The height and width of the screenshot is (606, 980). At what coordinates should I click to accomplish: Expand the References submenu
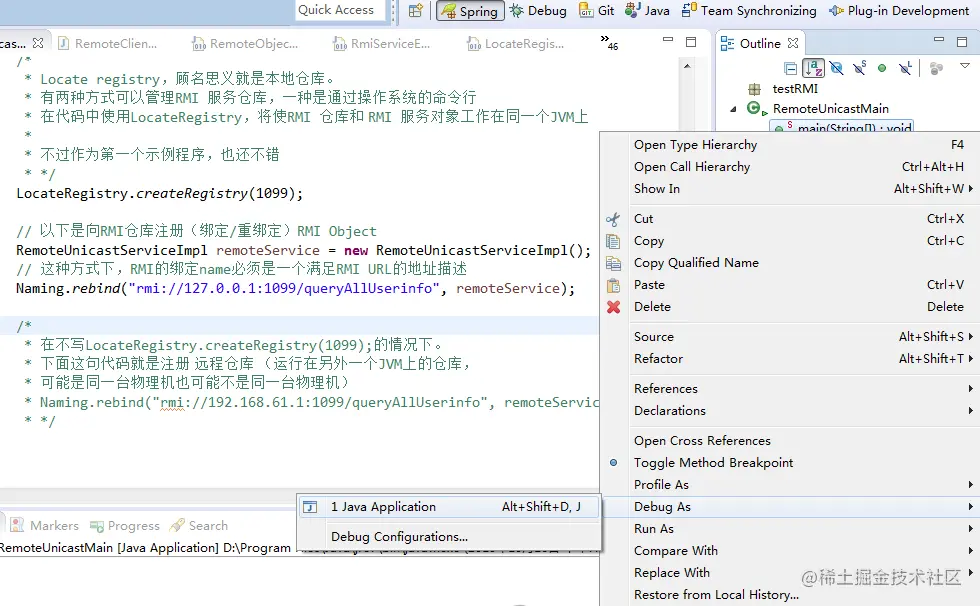(x=789, y=389)
